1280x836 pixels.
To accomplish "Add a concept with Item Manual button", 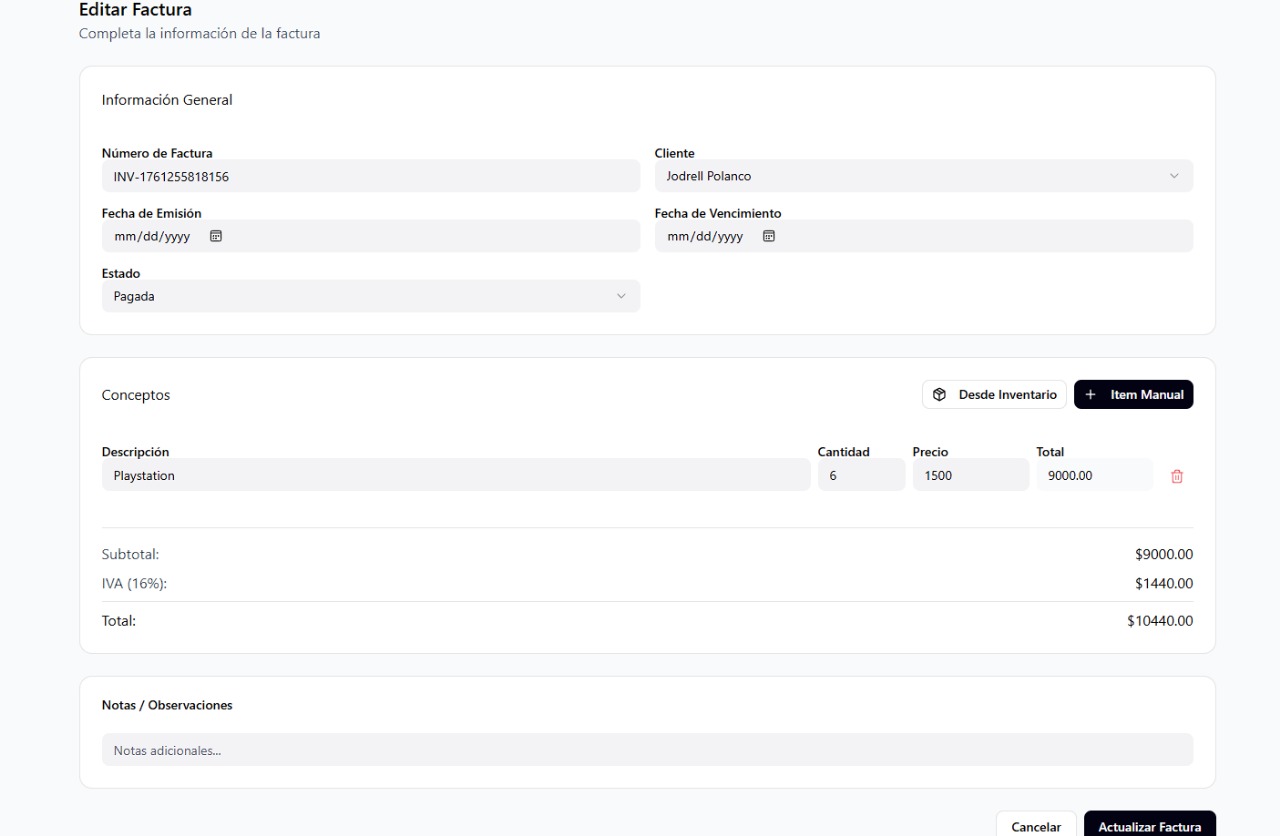I will pyautogui.click(x=1133, y=395).
